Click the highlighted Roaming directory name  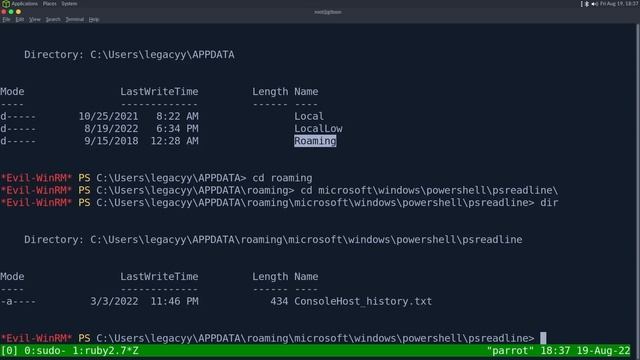(315, 141)
